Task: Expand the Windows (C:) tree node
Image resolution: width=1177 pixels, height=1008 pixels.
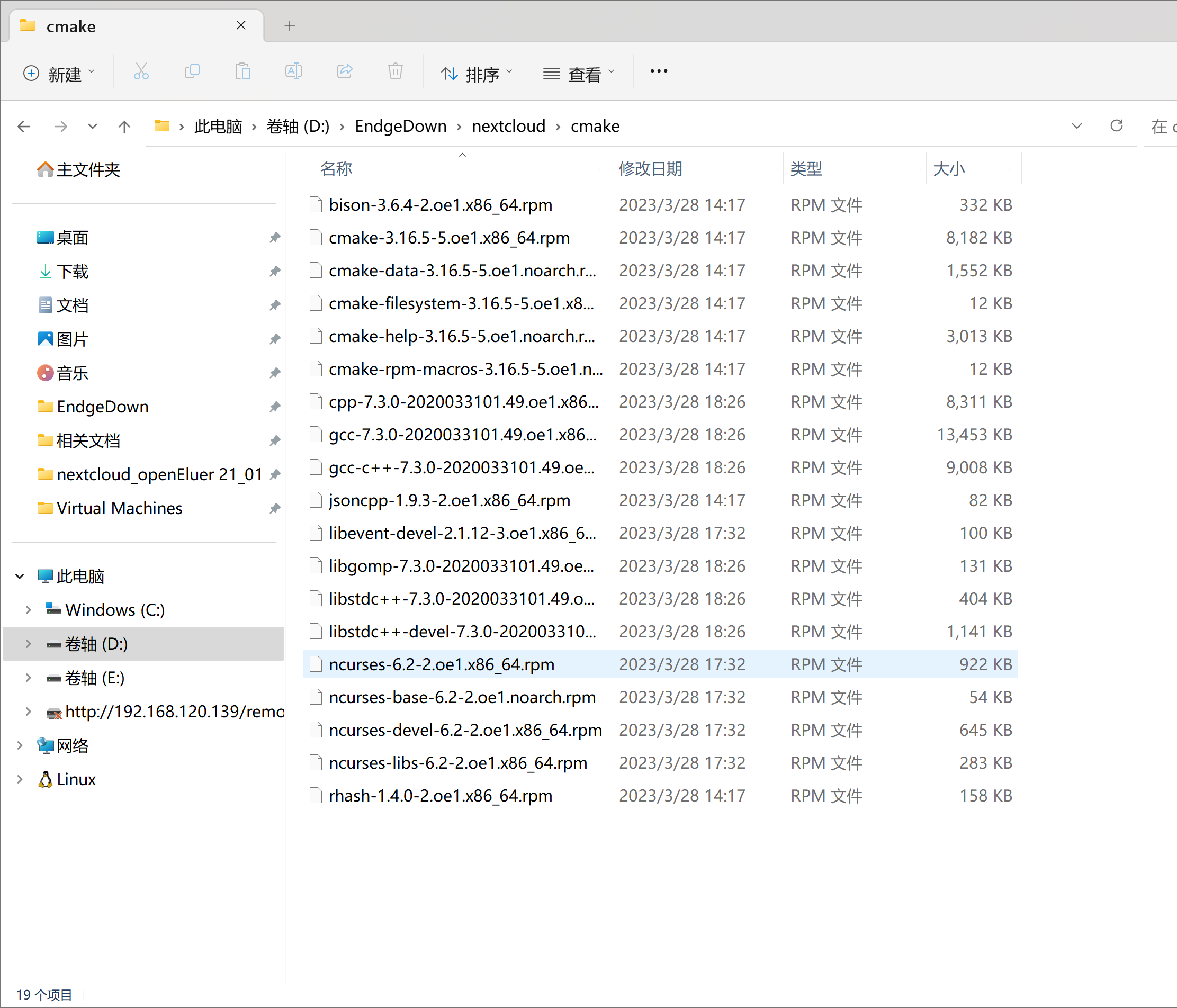Action: (x=28, y=609)
